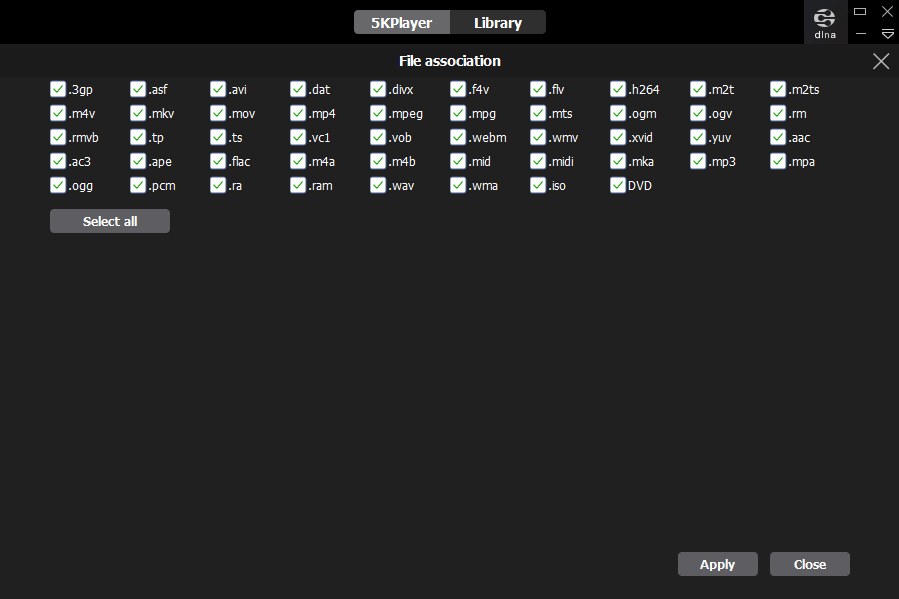Toggle the DVD checkbox
The image size is (899, 599).
click(617, 186)
